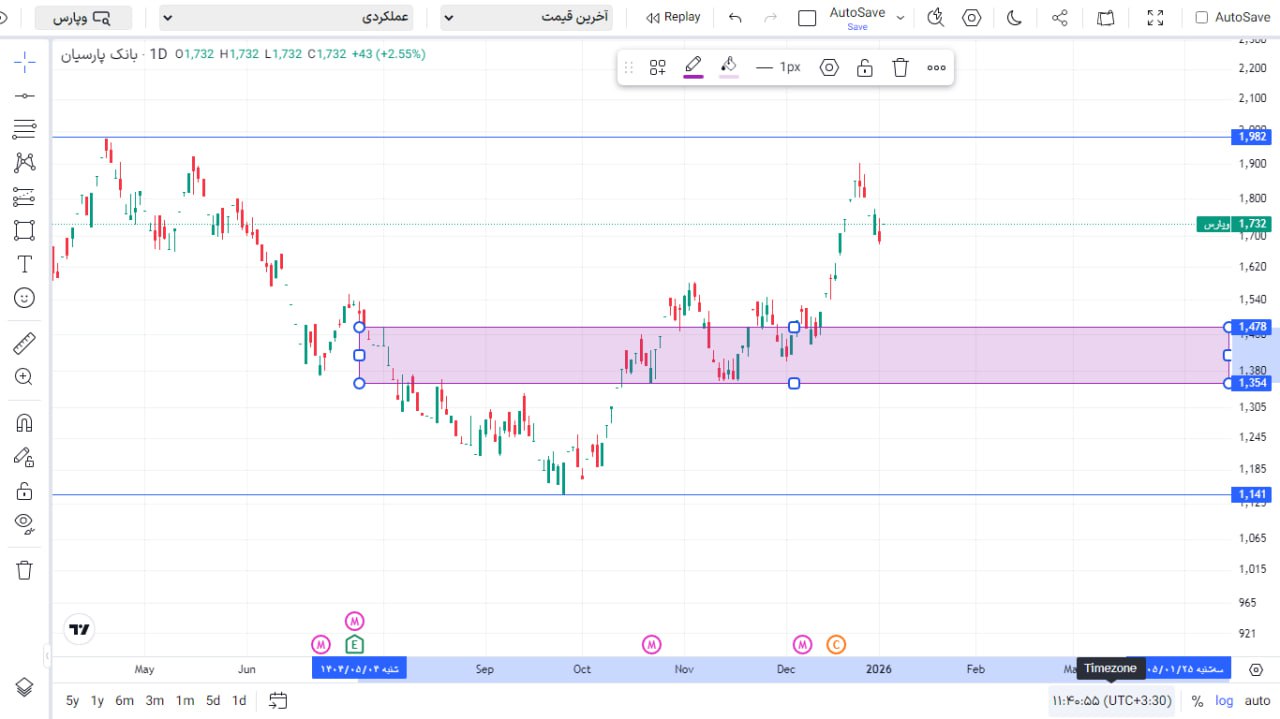Share the chart using share icon
Viewport: 1280px width, 719px height.
[x=1060, y=17]
